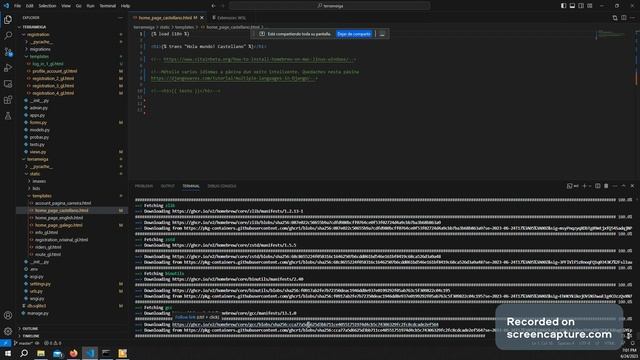Image resolution: width=640 pixels, height=360 pixels.
Task: Open the File menu
Action: click(x=17, y=6)
